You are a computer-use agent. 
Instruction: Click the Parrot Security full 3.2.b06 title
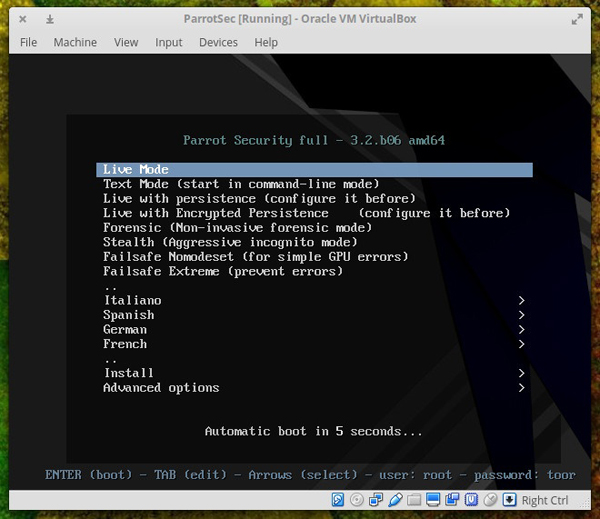coord(314,140)
